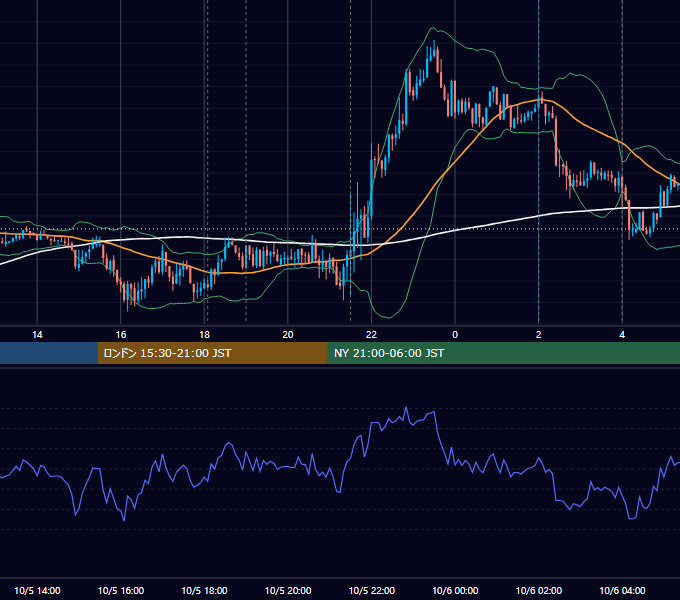This screenshot has height=600, width=680.
Task: Click the NY 21:00-06:00 JST session bar
Action: coord(503,353)
